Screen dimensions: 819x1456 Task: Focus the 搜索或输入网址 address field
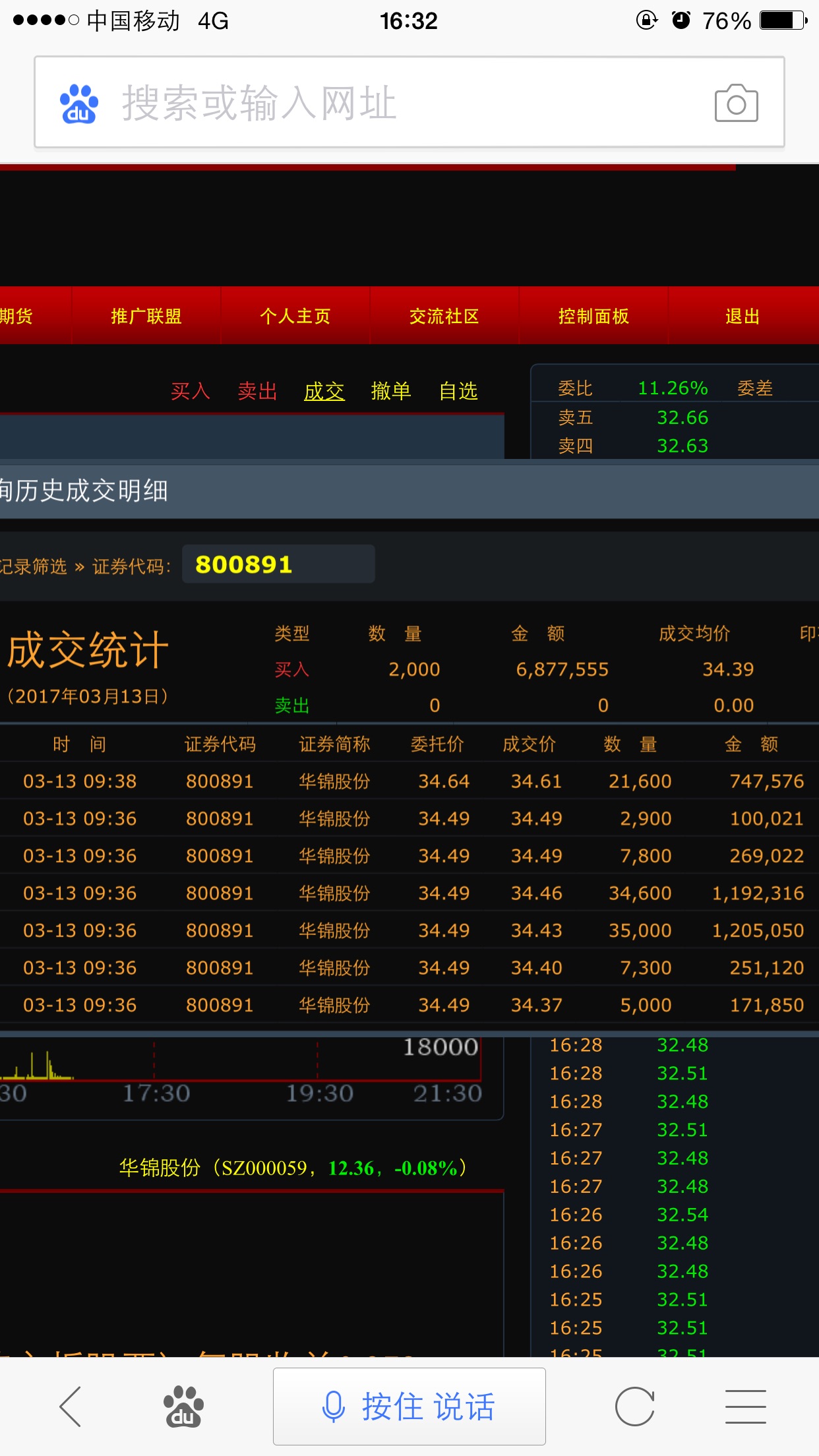pos(396,104)
